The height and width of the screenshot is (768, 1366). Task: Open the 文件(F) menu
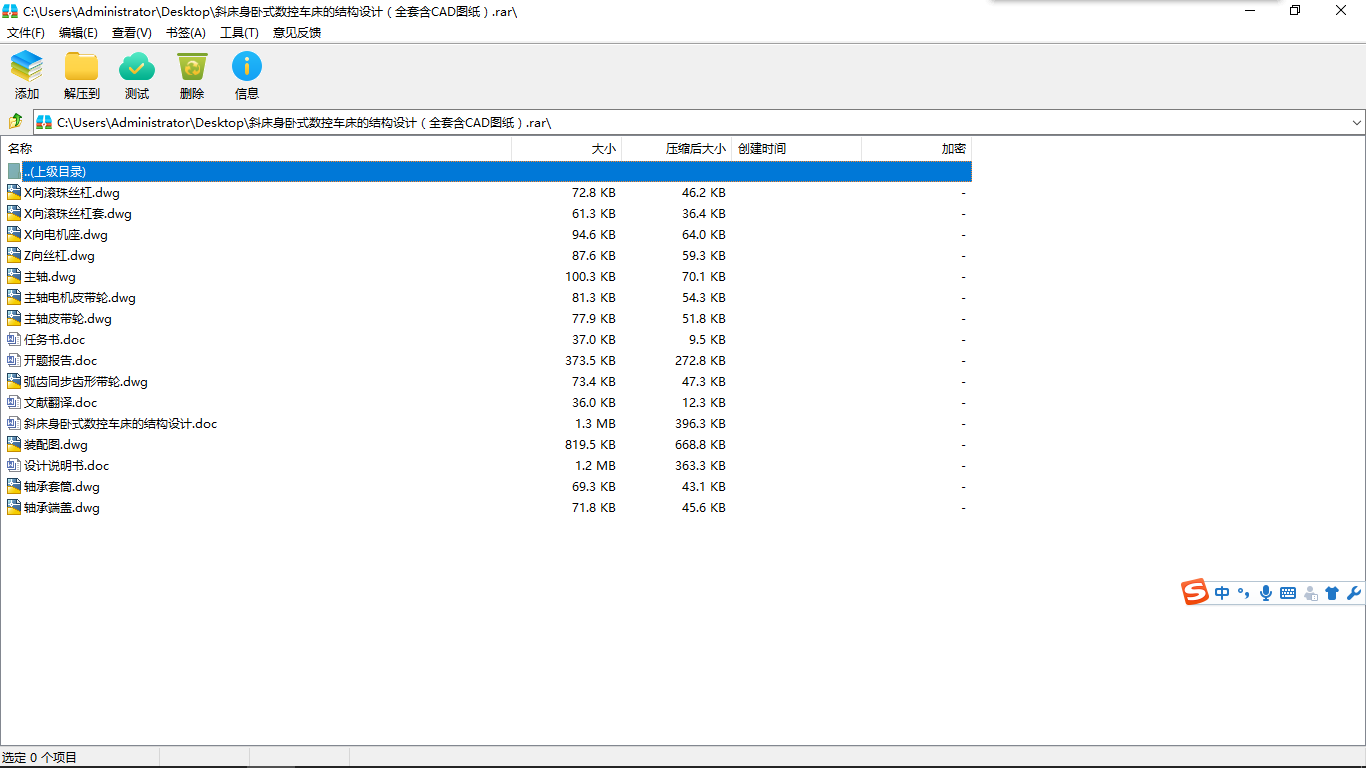point(26,32)
